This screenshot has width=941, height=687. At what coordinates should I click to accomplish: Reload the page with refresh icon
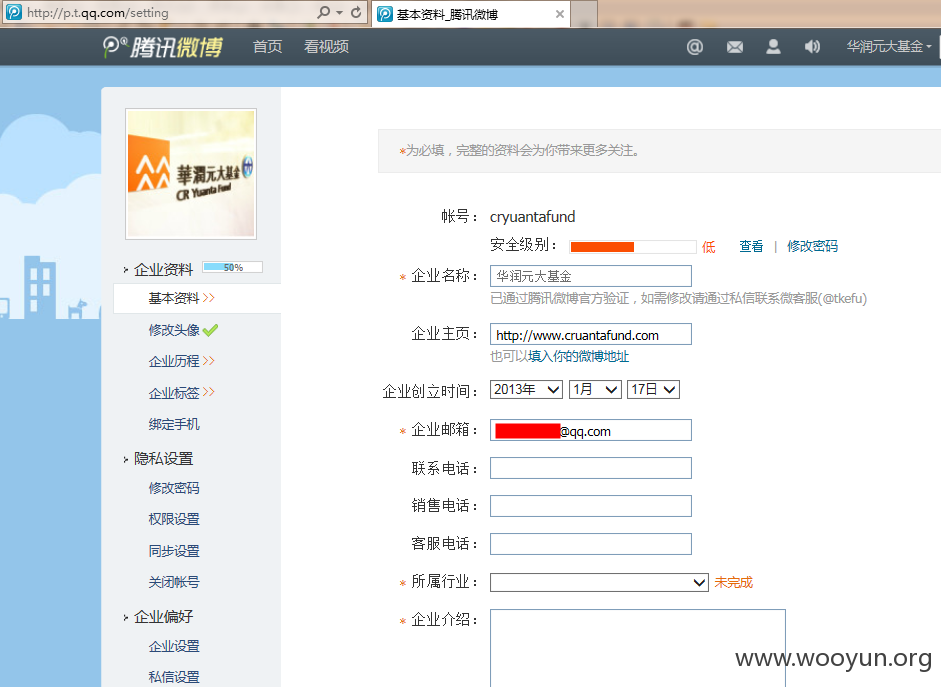[x=356, y=12]
